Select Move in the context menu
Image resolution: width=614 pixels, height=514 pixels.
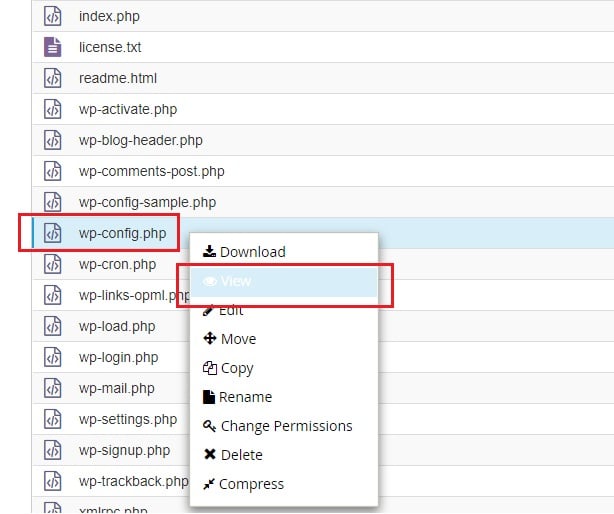click(238, 339)
